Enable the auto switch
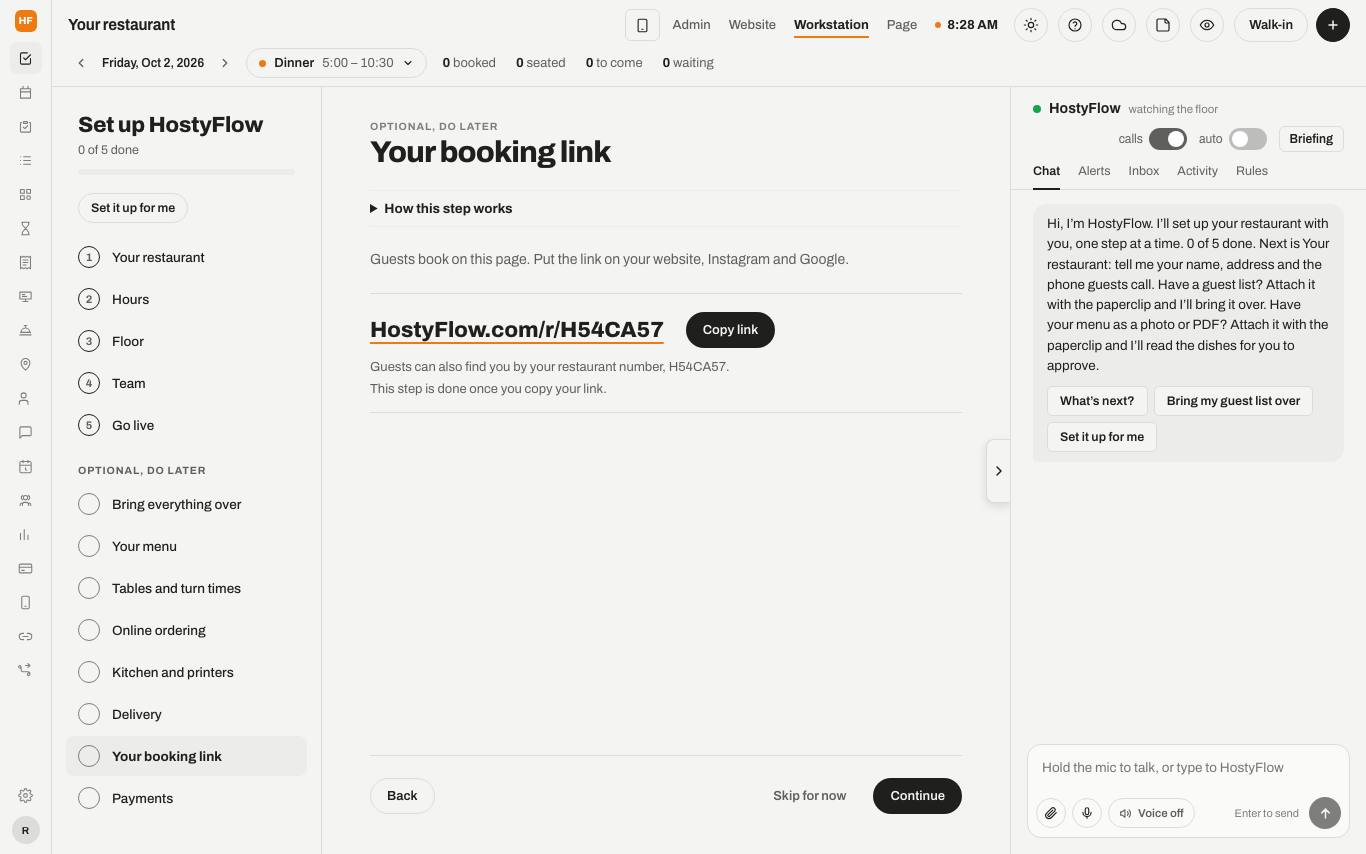The width and height of the screenshot is (1366, 854). pyautogui.click(x=1248, y=139)
